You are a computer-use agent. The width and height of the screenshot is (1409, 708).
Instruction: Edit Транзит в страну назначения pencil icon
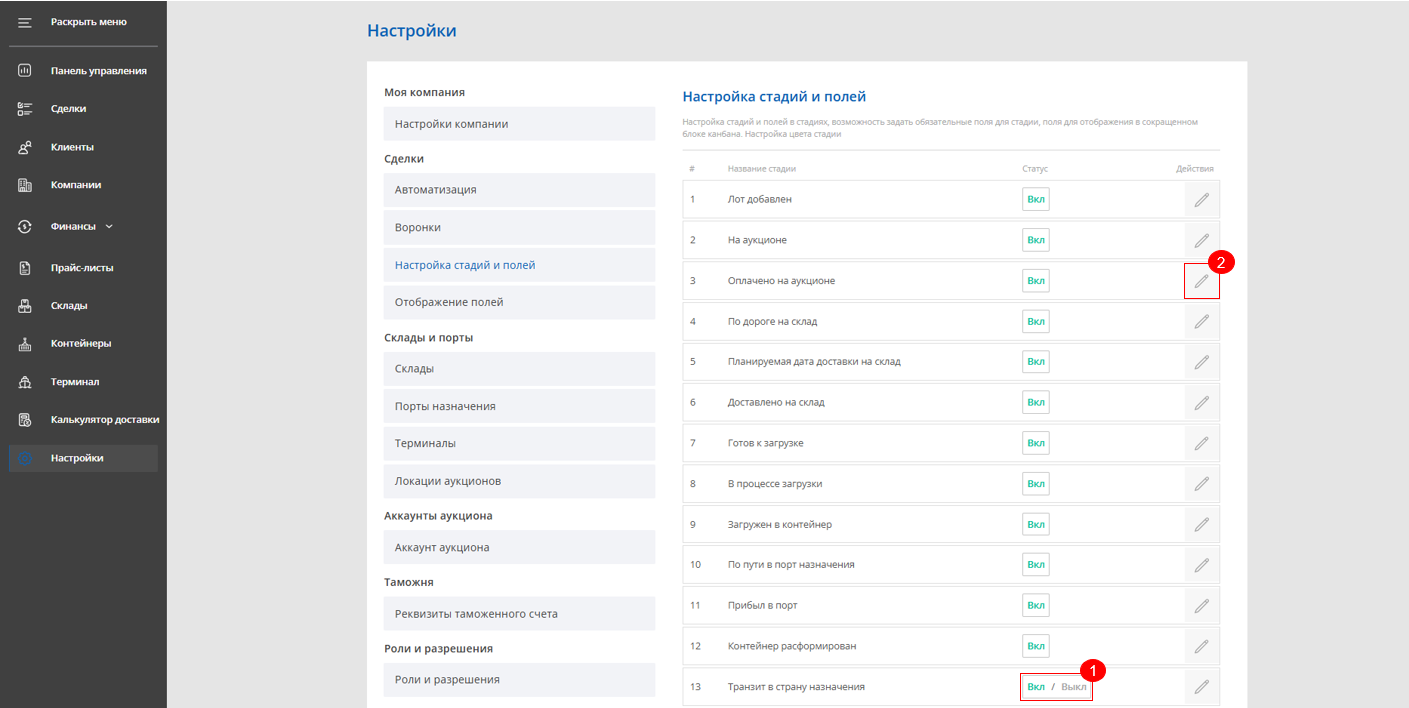(x=1201, y=687)
